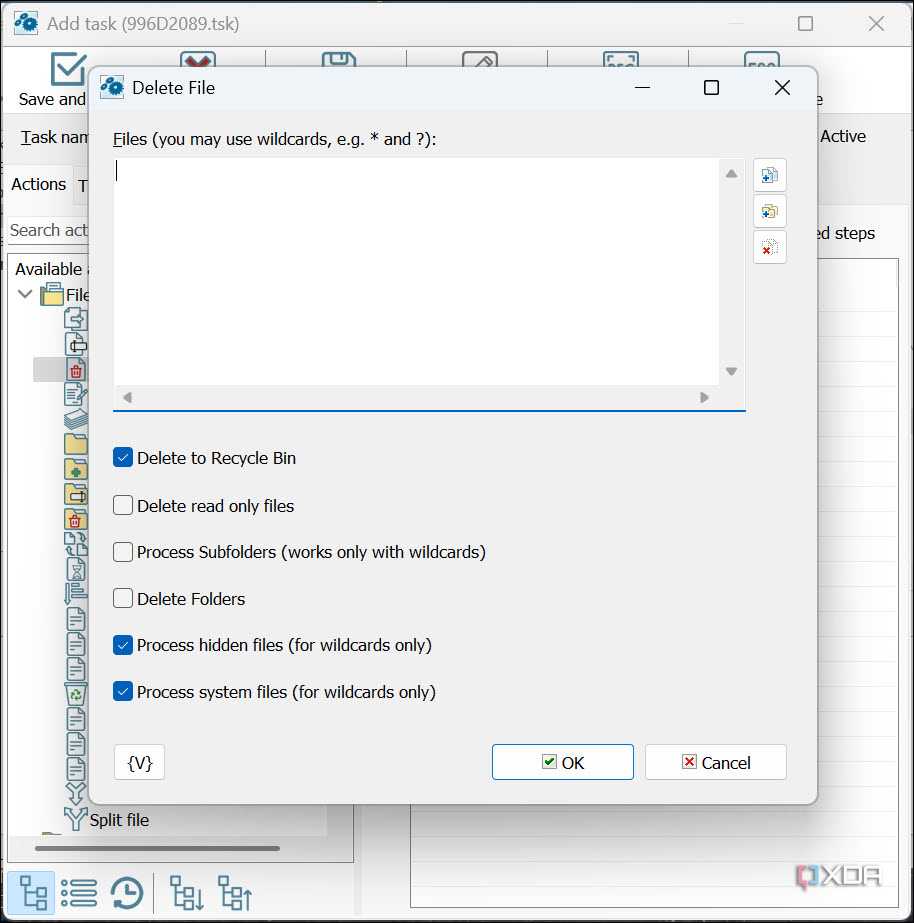Select the File category folder icon in tree
The width and height of the screenshot is (914, 923).
pyautogui.click(x=52, y=294)
